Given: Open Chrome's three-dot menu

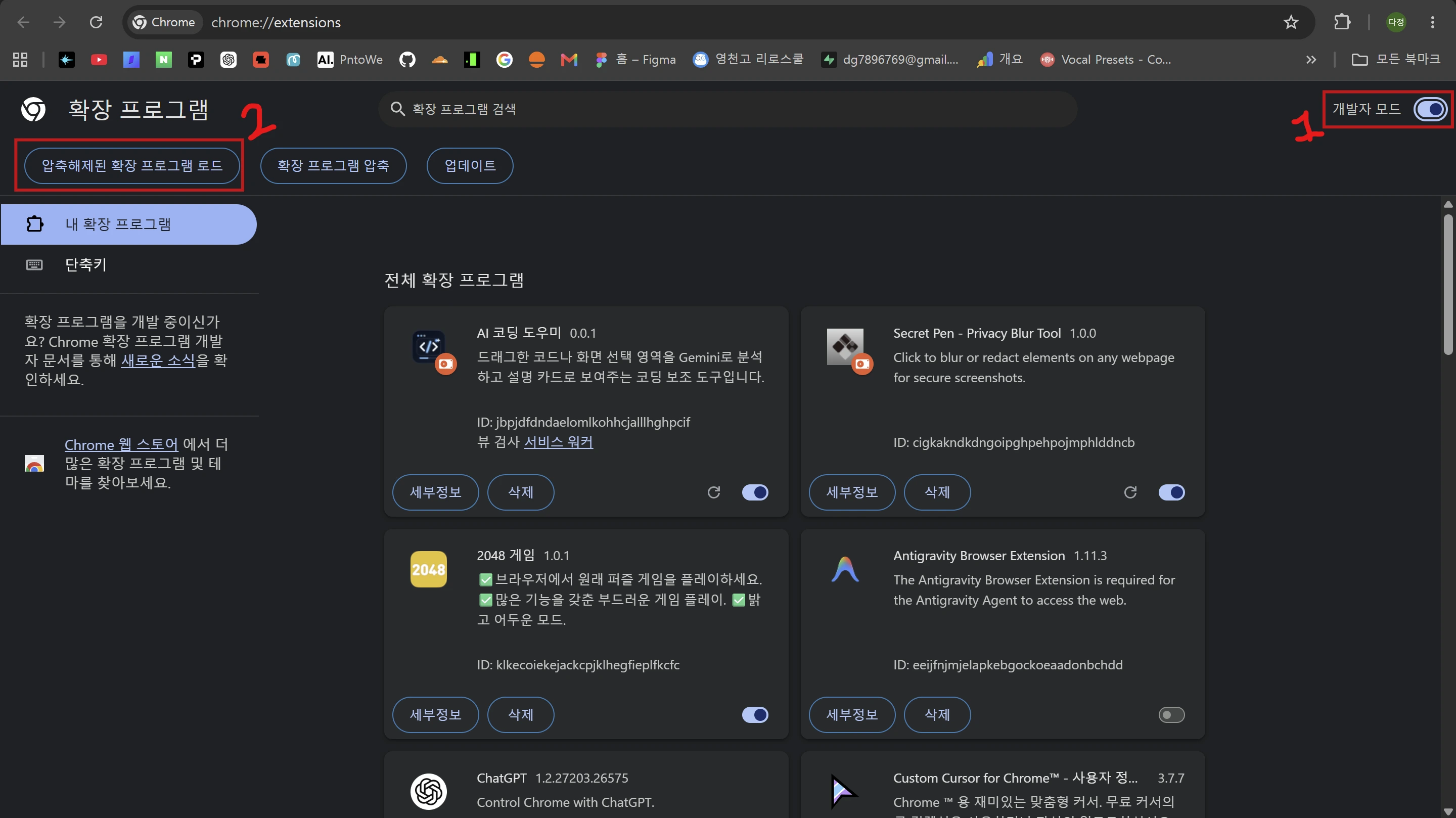Looking at the screenshot, I should [1432, 22].
